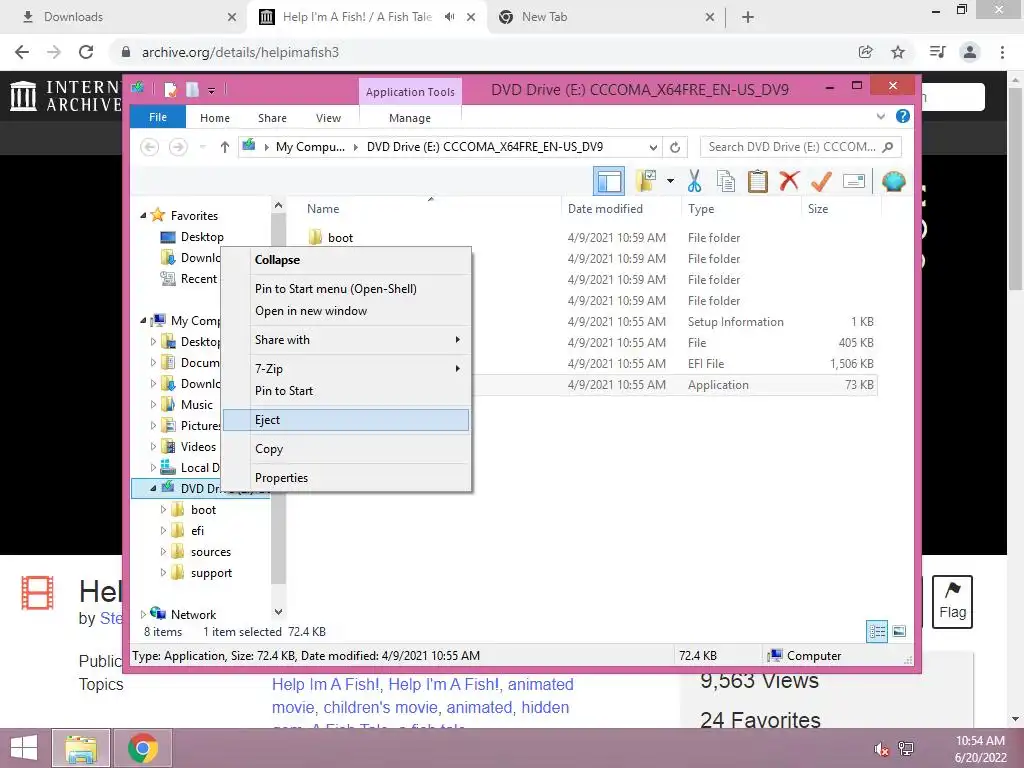Expand the sources folder tree node

pos(163,552)
